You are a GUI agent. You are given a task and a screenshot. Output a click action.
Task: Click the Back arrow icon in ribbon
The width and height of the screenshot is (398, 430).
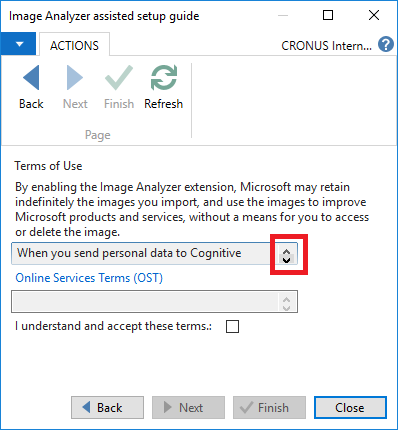31,77
